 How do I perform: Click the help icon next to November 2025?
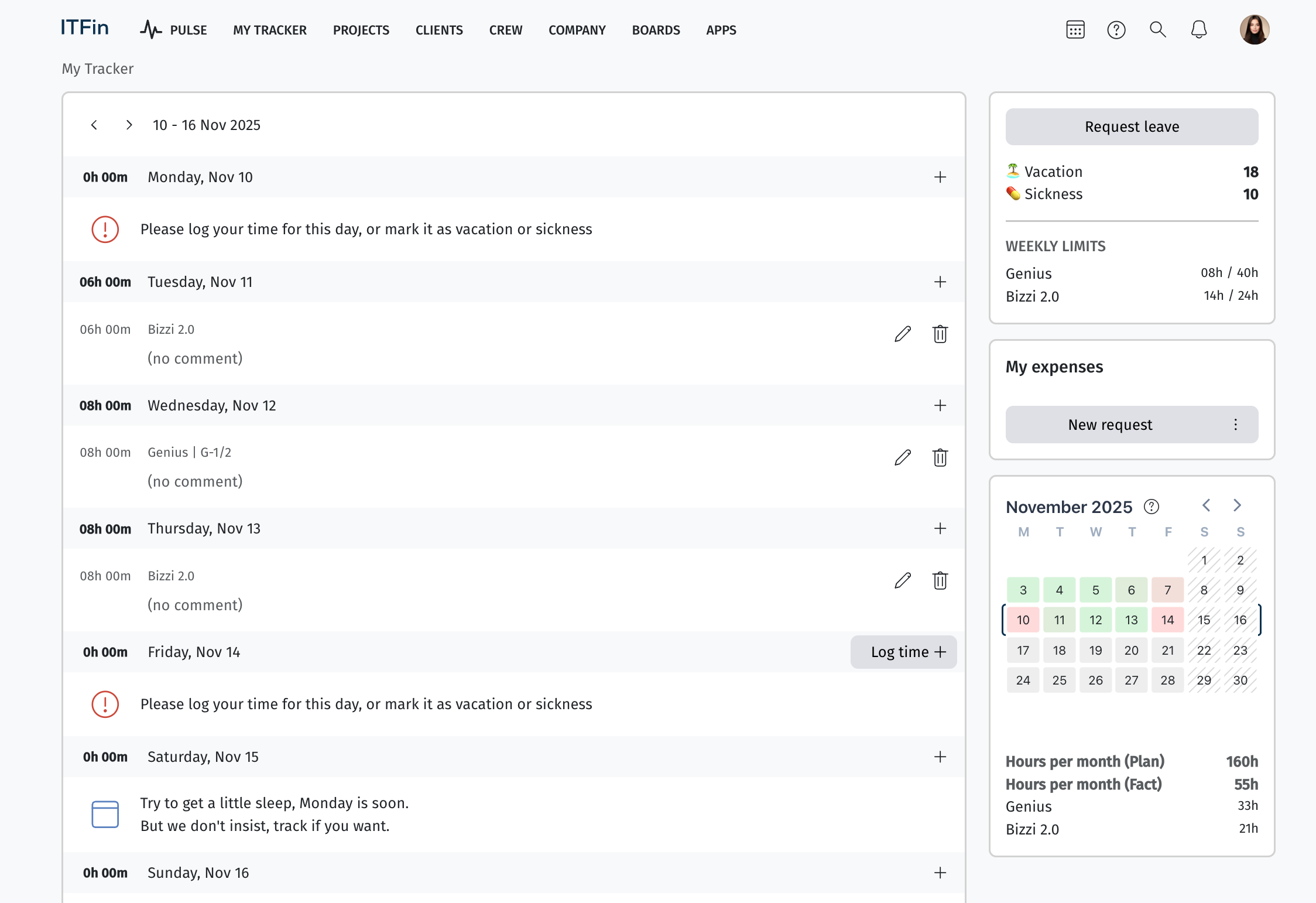[x=1151, y=507]
